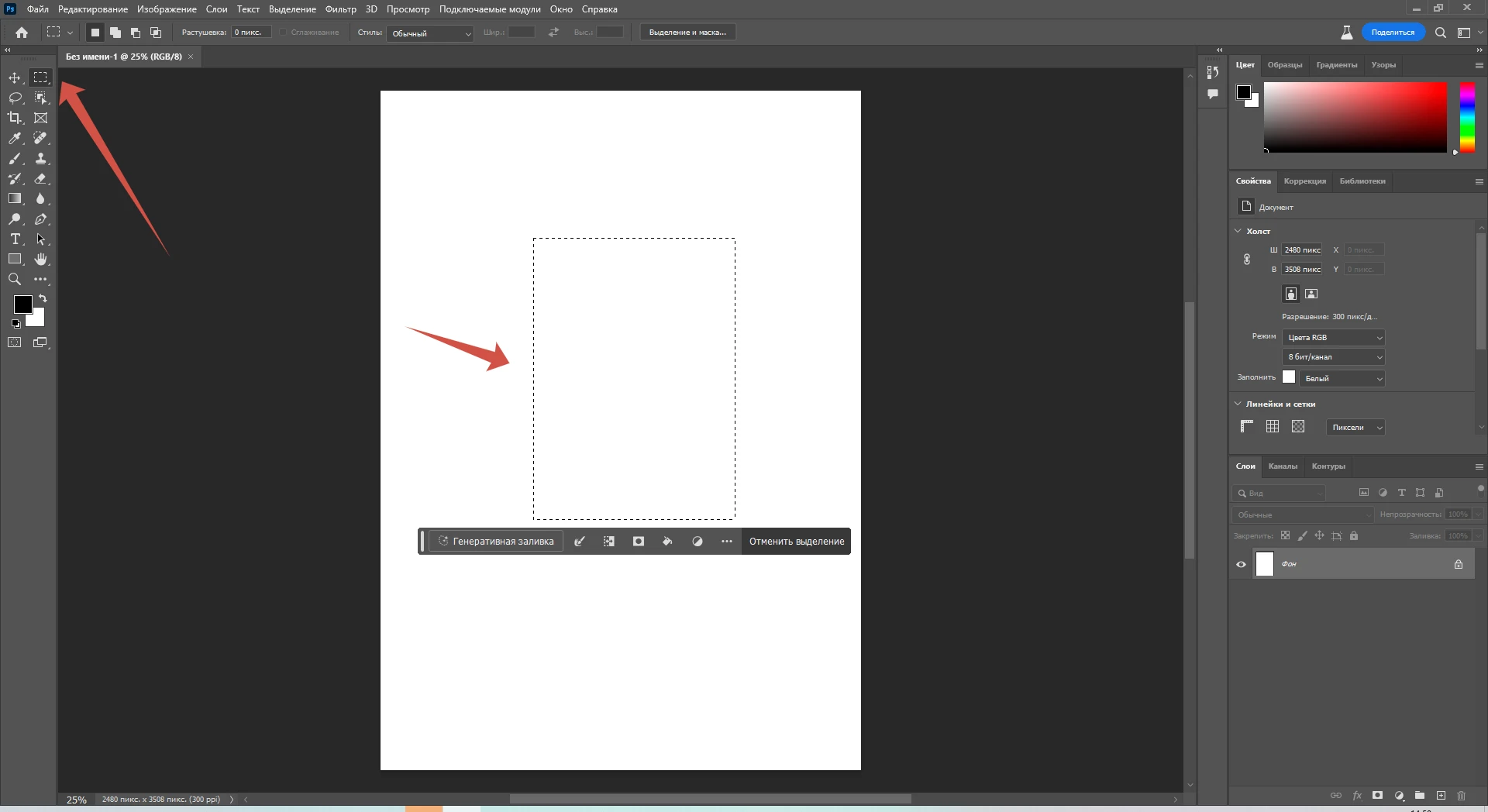Toggle the Сглаживание checkbox

point(284,33)
